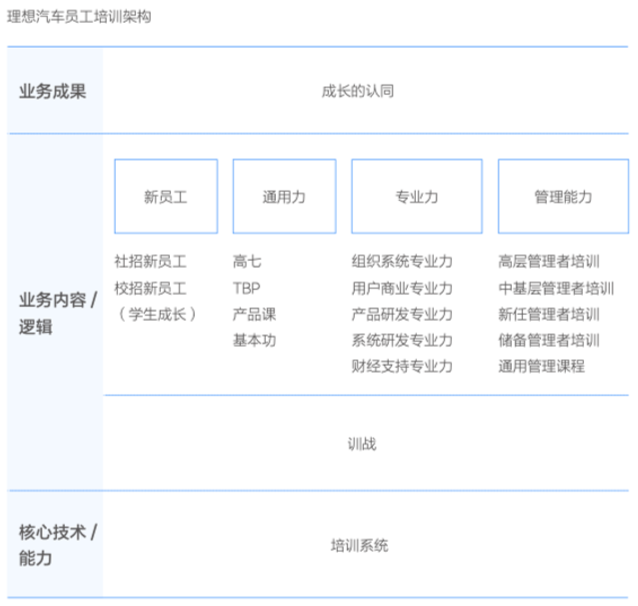Click the title 理想汽车员工培训架构
The width and height of the screenshot is (638, 606).
pyautogui.click(x=79, y=17)
